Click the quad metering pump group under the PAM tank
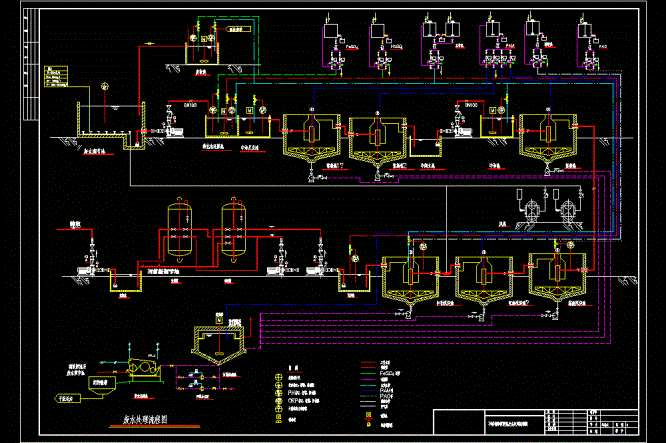The height and width of the screenshot is (443, 666). [499, 59]
